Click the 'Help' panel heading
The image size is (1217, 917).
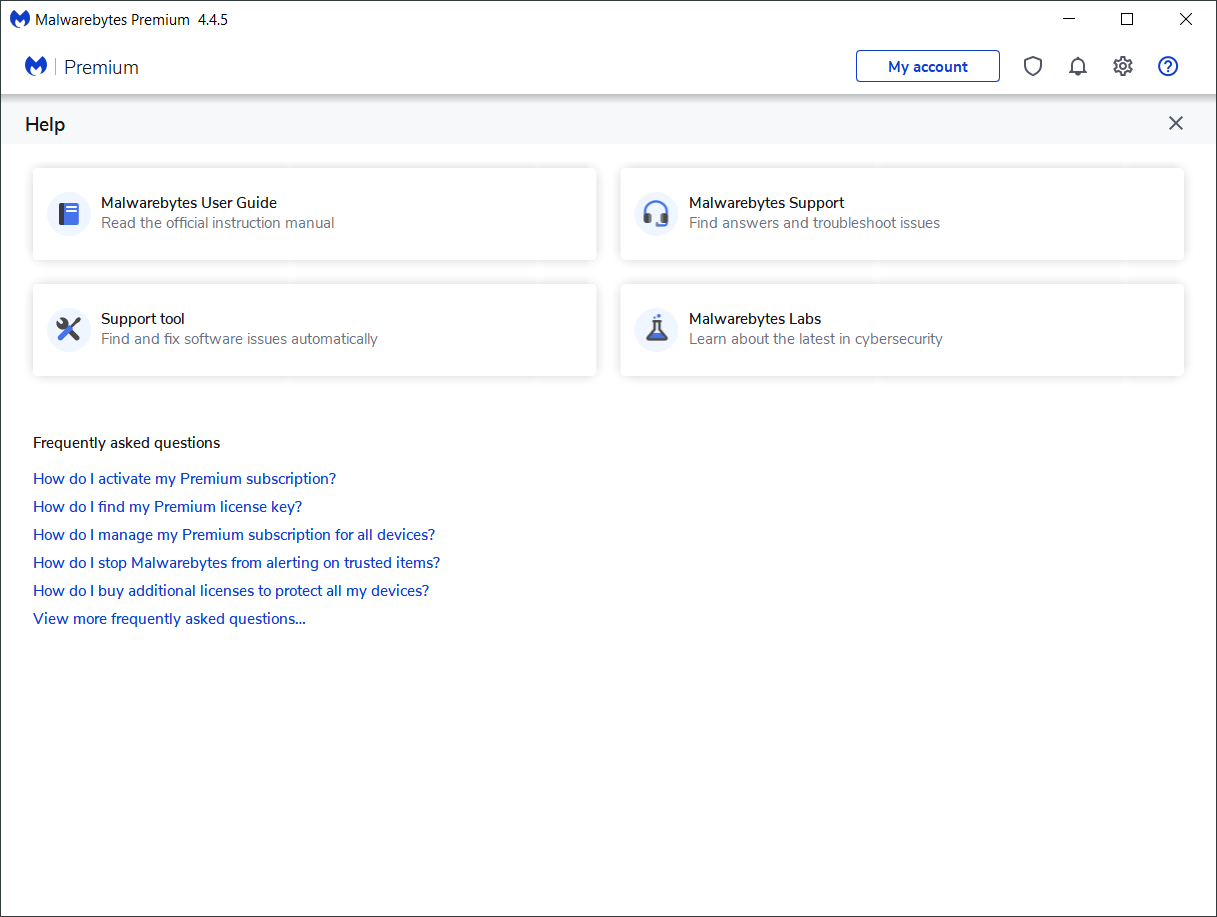tap(45, 124)
